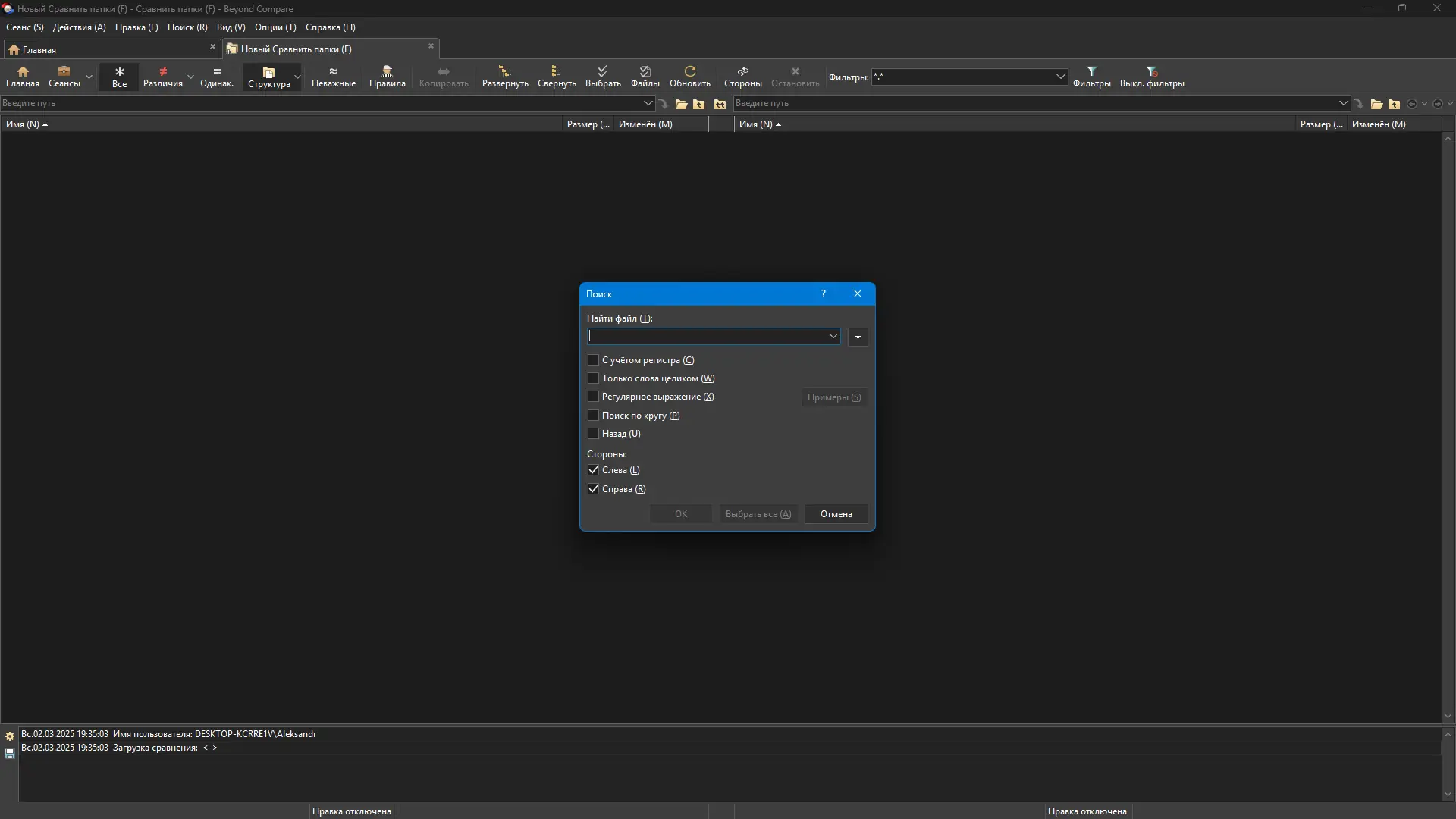
Task: Open the Фильтры field dropdown arrow
Action: coord(1060,77)
